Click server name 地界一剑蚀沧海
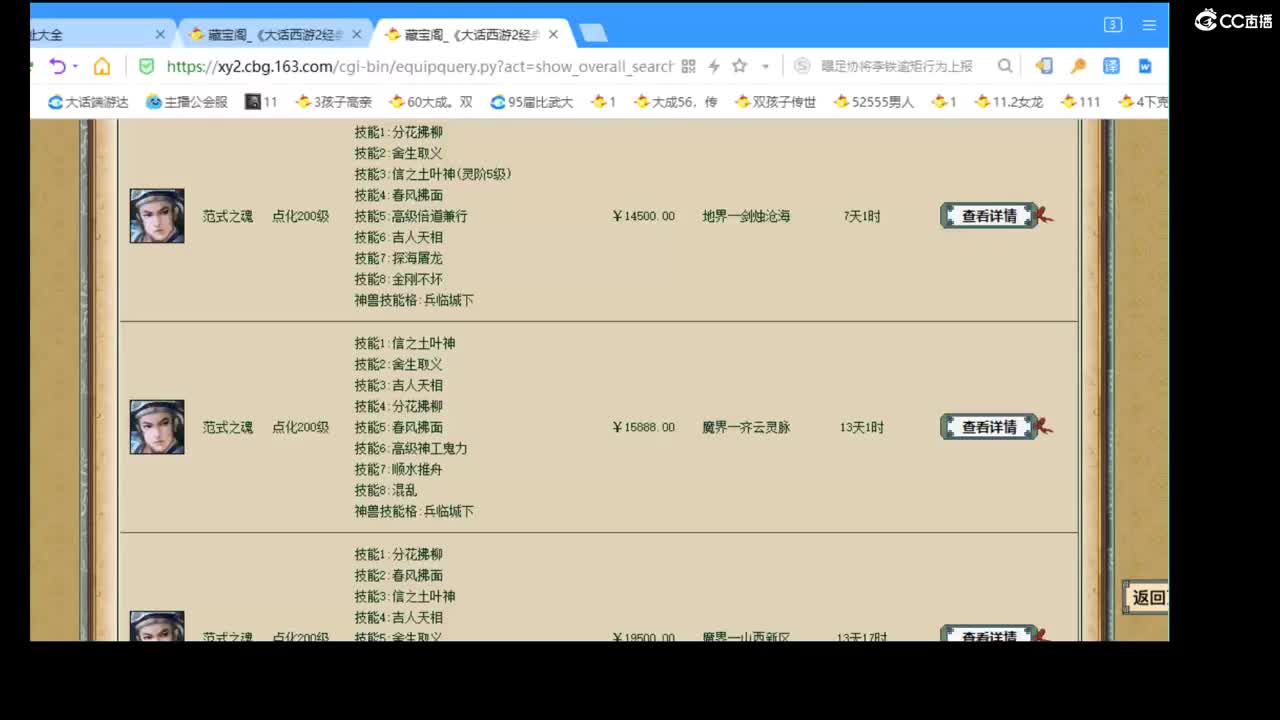The height and width of the screenshot is (720, 1280). tap(746, 216)
